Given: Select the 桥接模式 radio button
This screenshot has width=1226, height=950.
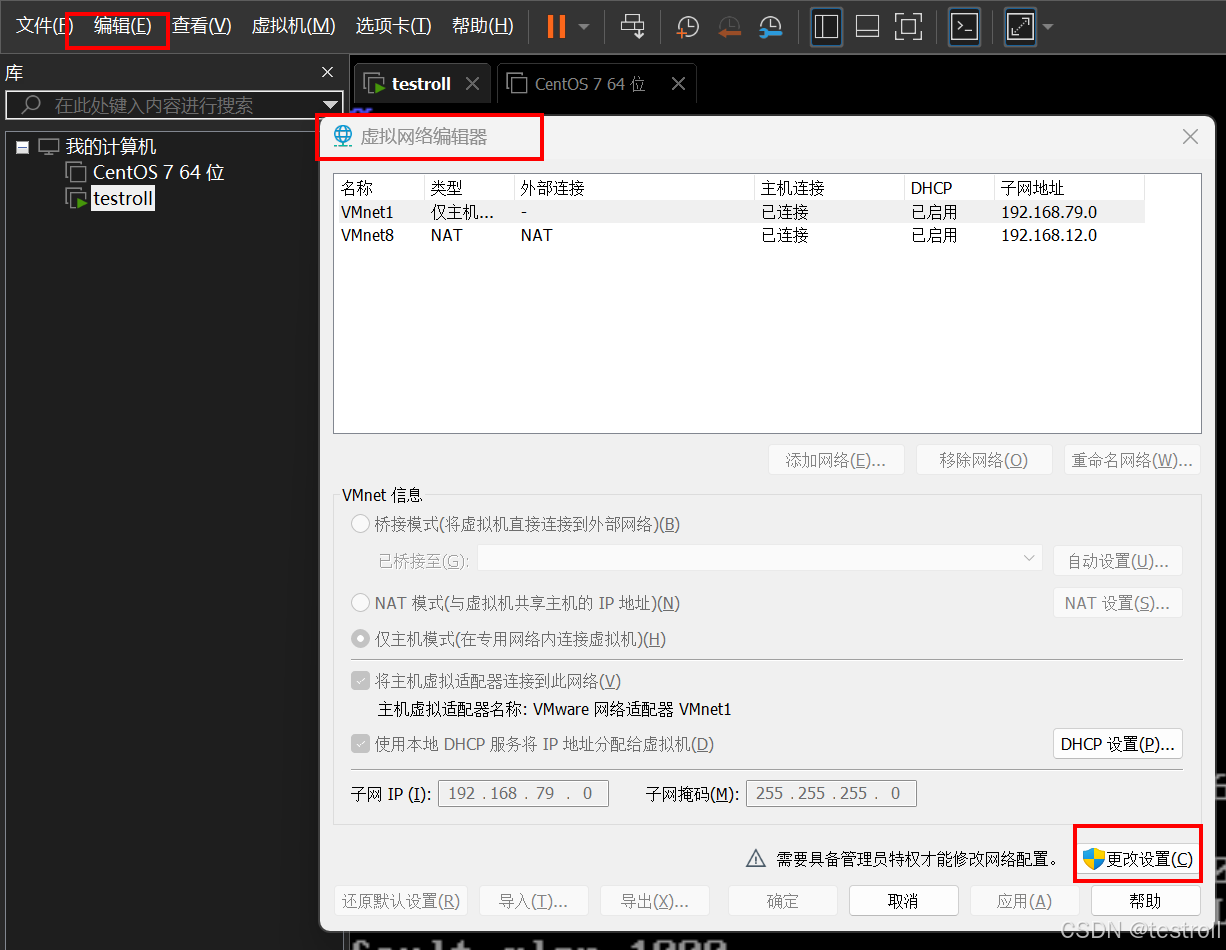Looking at the screenshot, I should [x=360, y=524].
